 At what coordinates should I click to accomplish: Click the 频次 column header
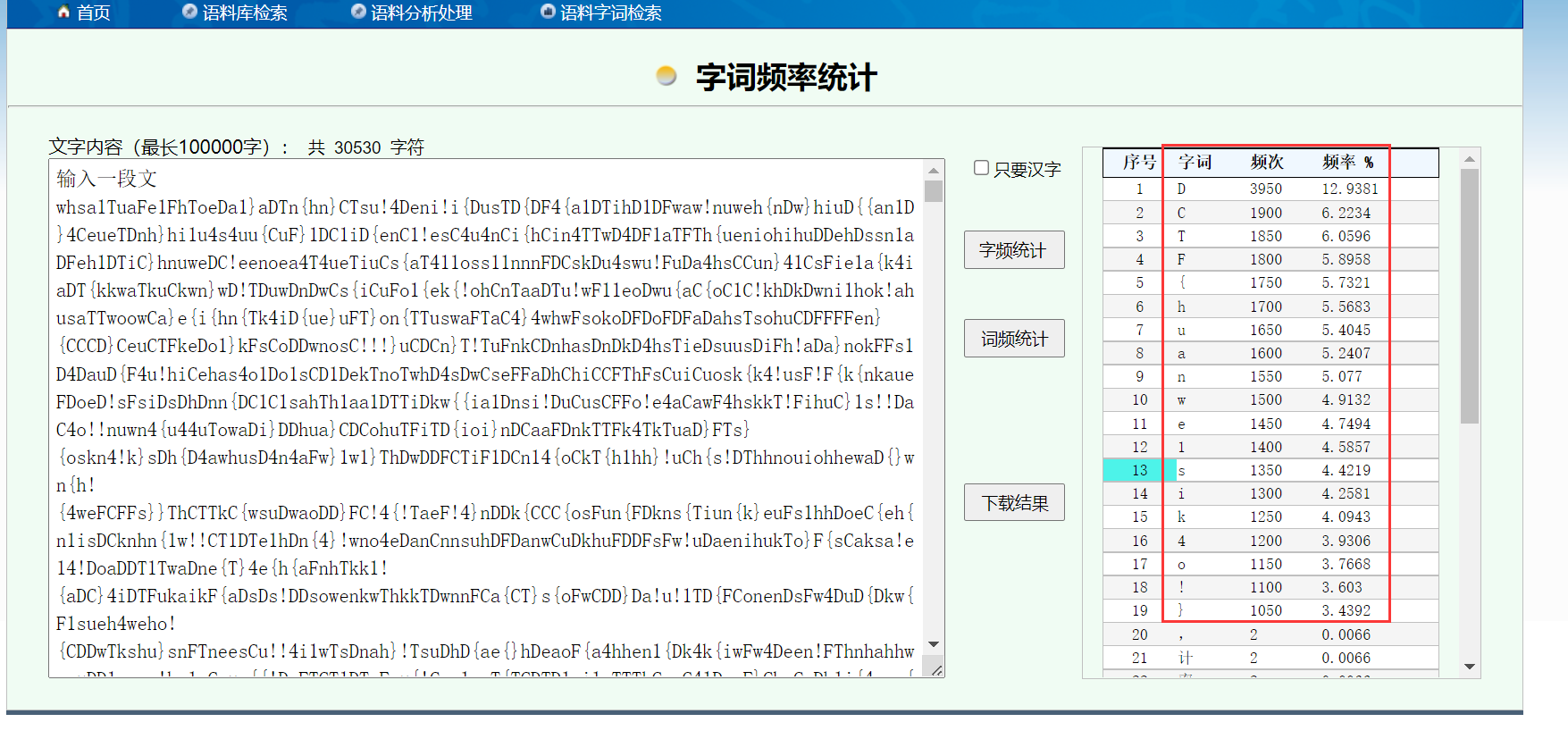pos(1267,163)
